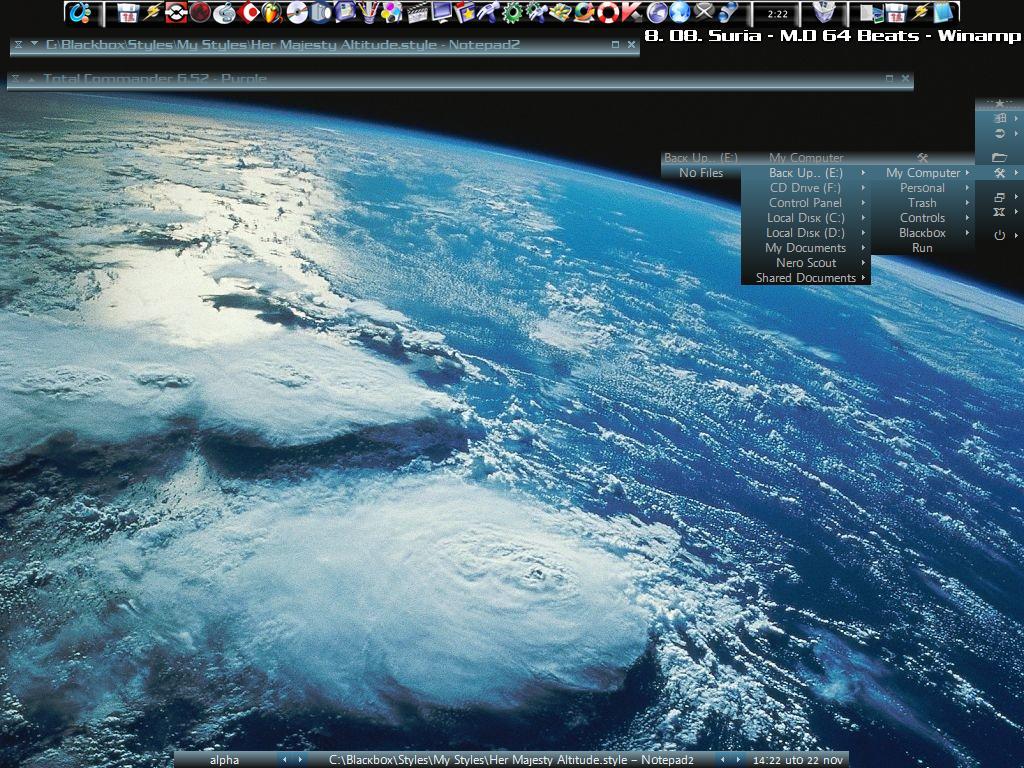Launch the green gear icon
Viewport: 1024px width, 768px height.
(512, 12)
